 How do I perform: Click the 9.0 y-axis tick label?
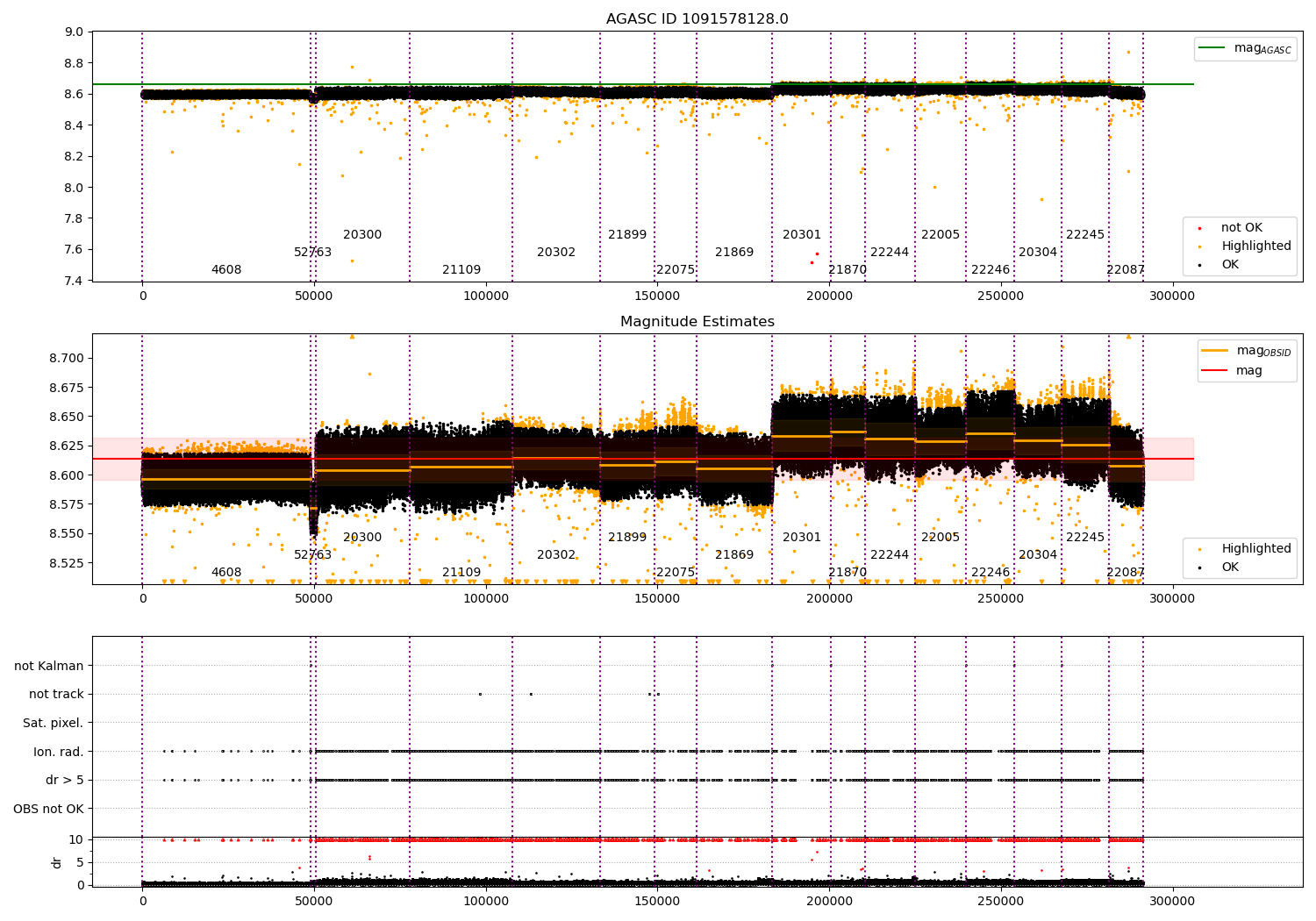click(x=75, y=32)
